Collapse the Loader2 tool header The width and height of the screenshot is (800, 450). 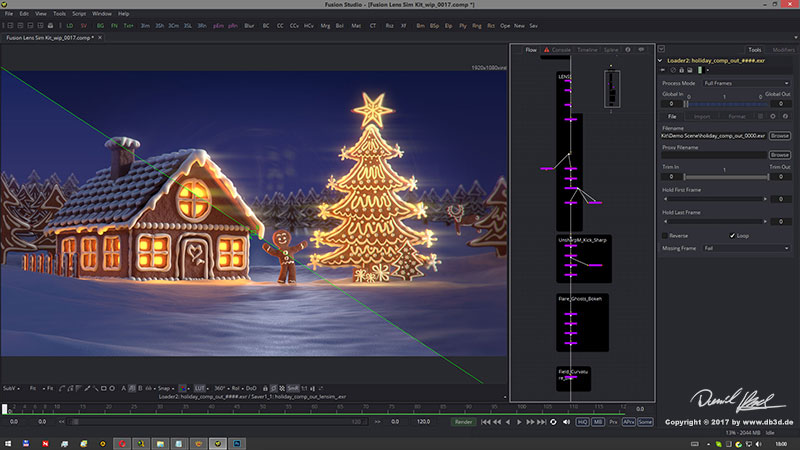point(660,60)
